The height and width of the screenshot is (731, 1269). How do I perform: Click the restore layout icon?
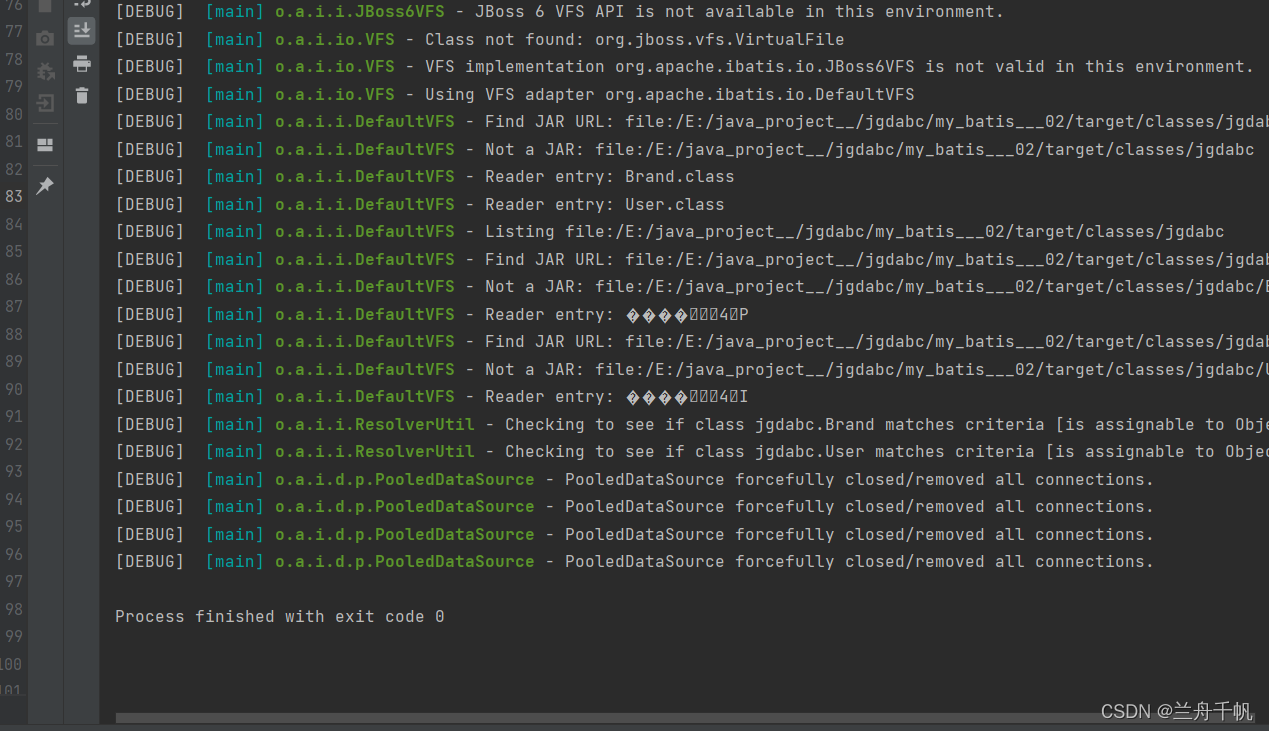point(45,145)
